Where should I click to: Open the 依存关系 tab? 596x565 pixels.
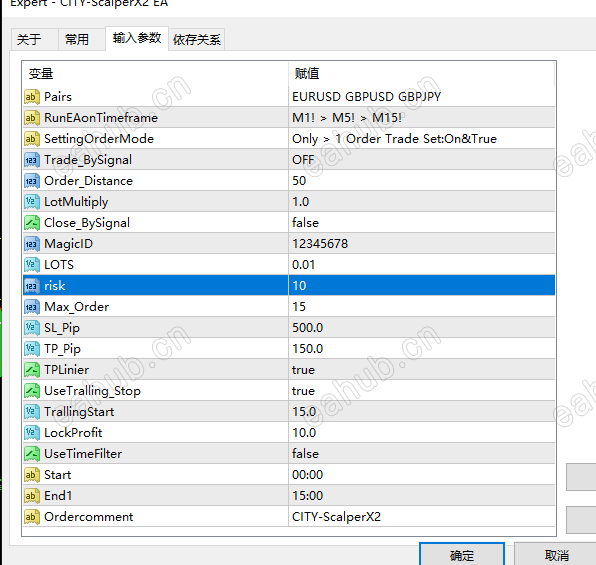(197, 39)
